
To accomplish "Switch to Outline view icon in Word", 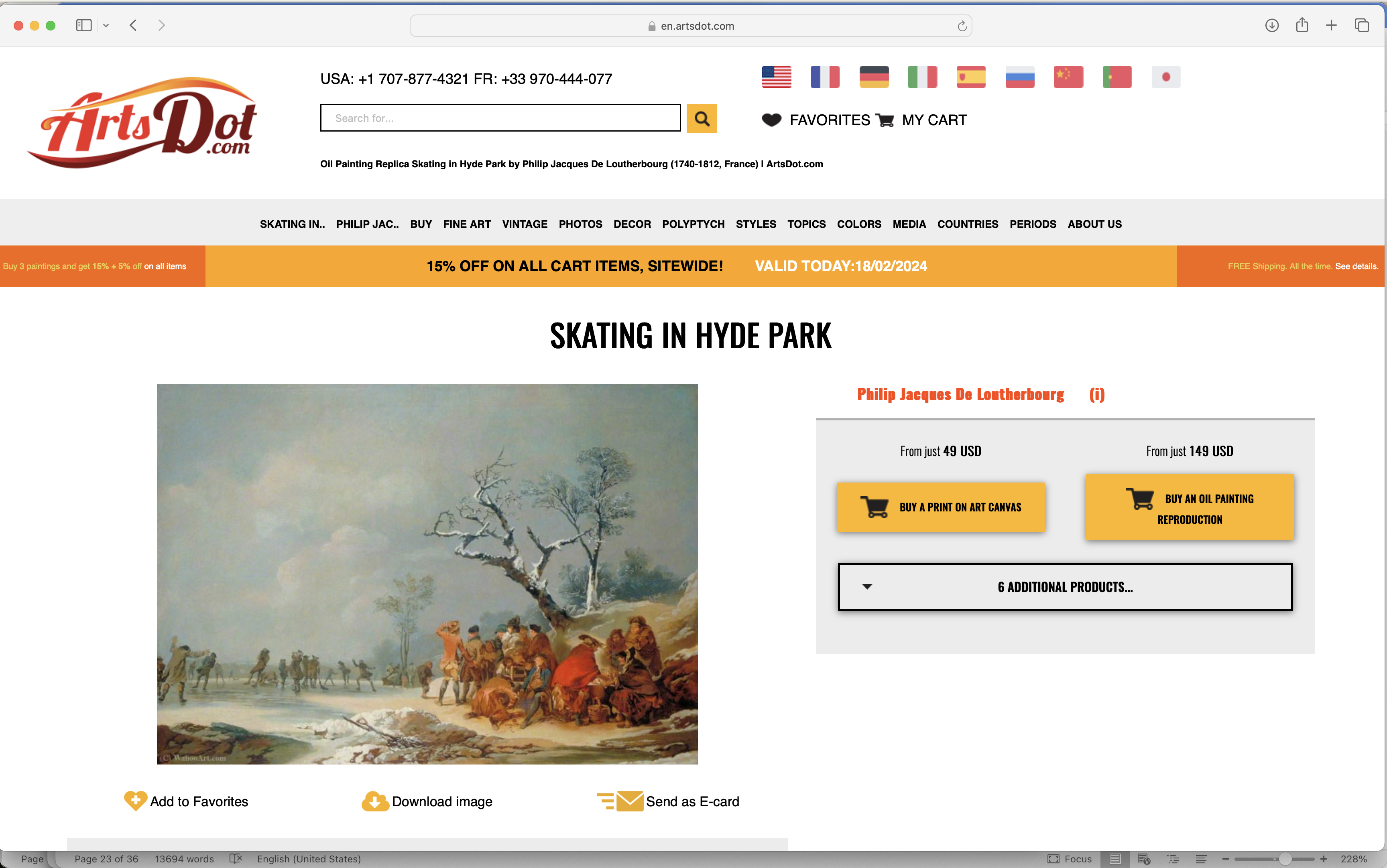I will (1173, 859).
